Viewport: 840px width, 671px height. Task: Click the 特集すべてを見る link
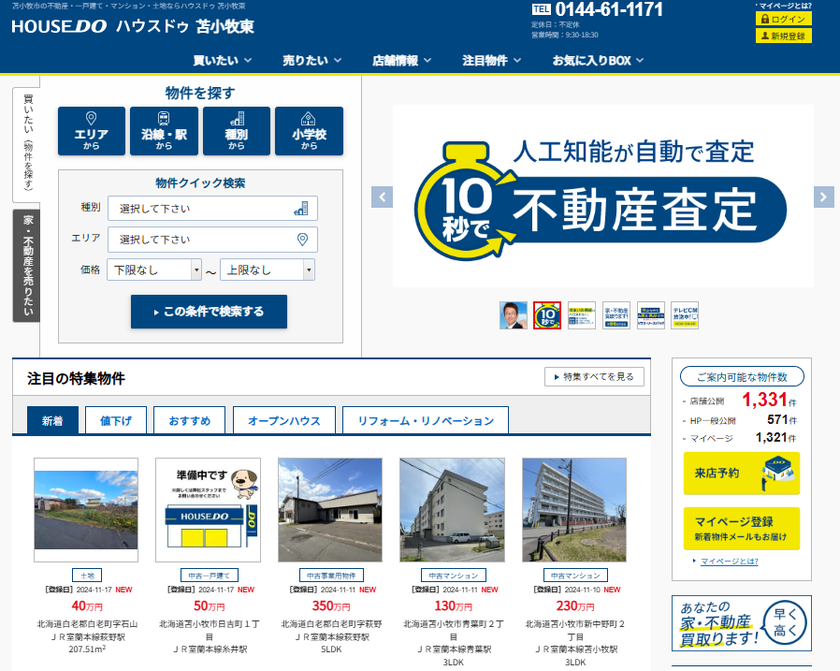pos(594,377)
